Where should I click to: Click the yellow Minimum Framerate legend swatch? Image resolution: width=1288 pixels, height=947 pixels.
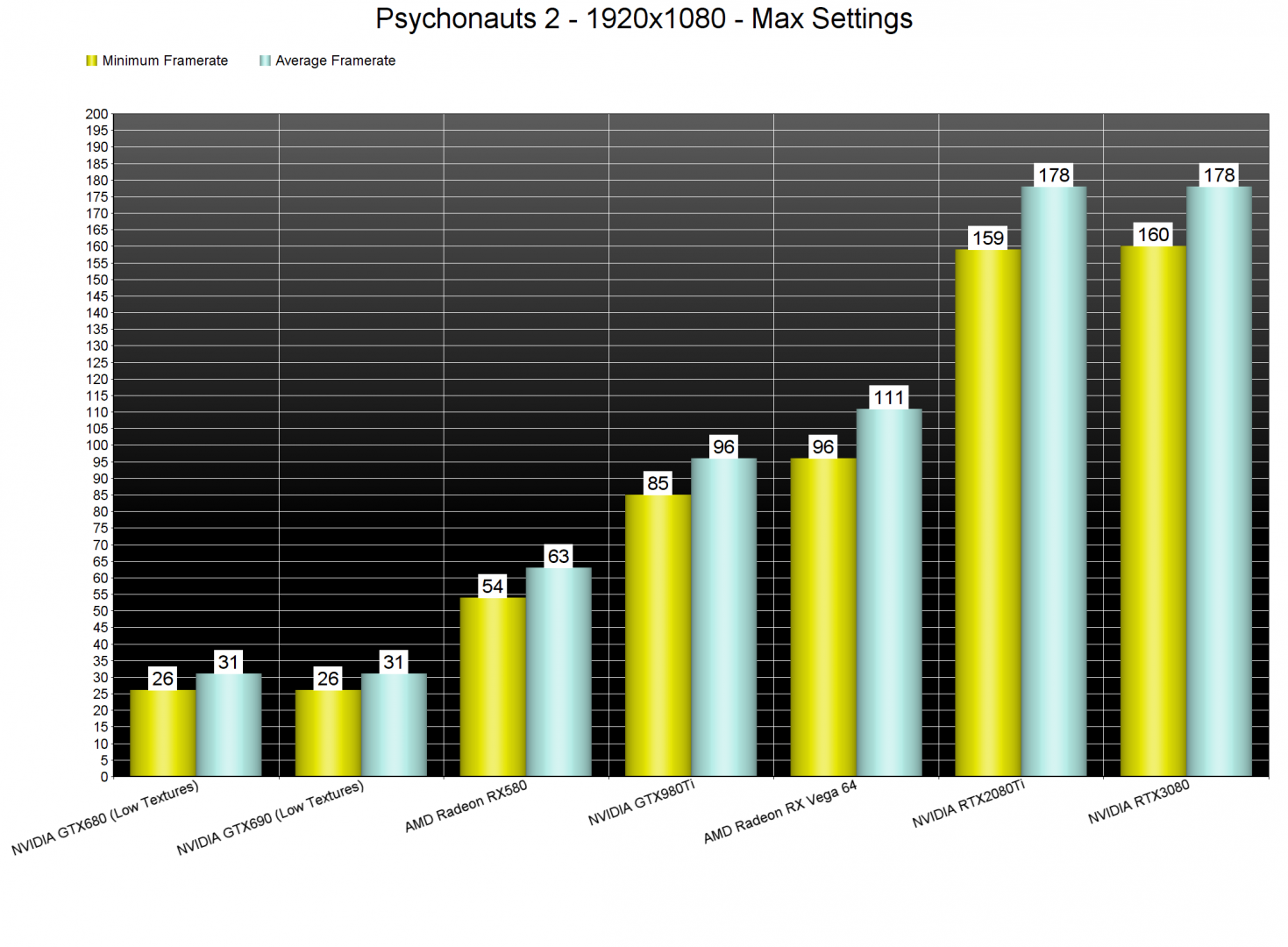(91, 61)
